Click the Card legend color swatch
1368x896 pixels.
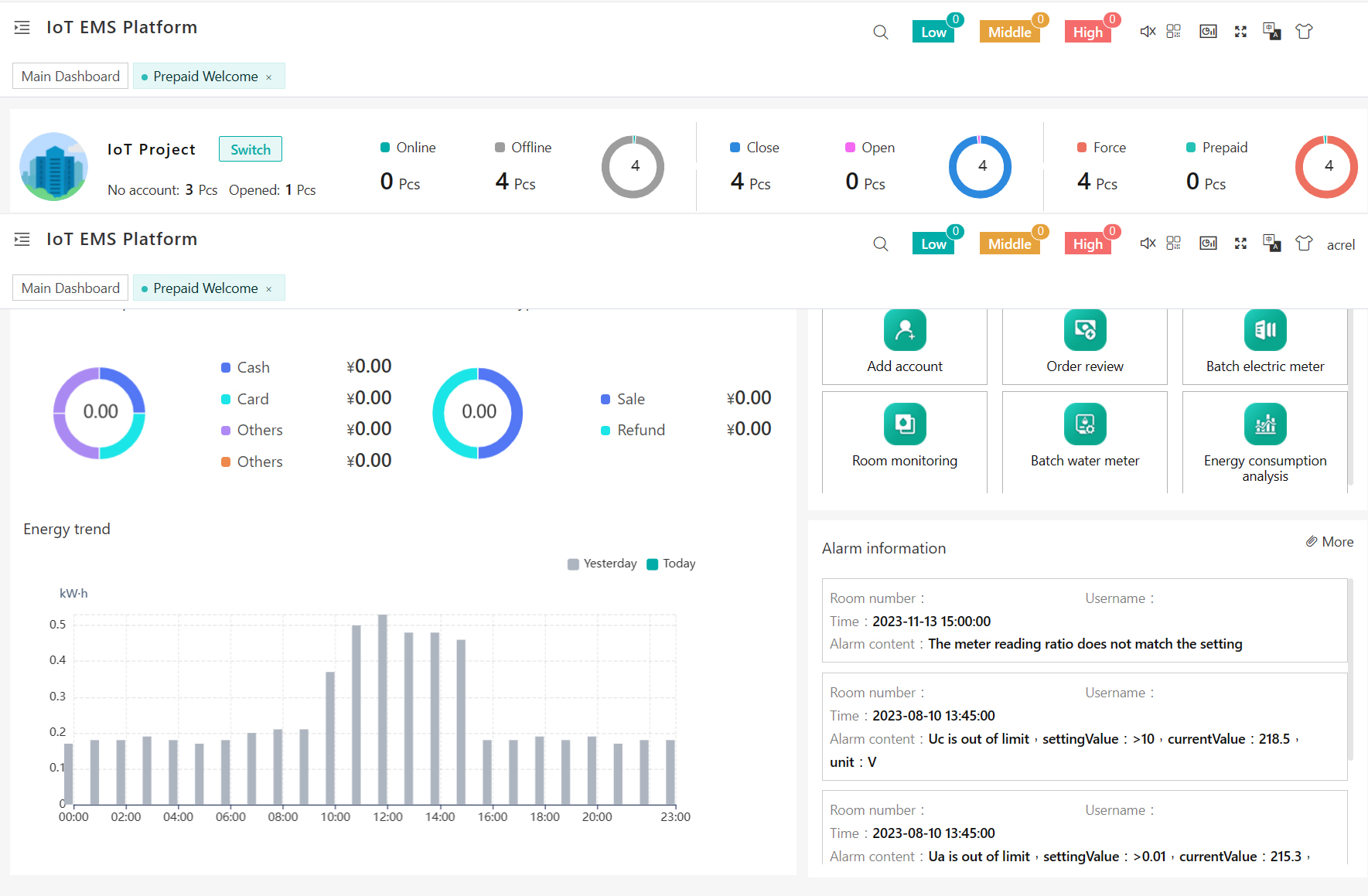coord(226,400)
